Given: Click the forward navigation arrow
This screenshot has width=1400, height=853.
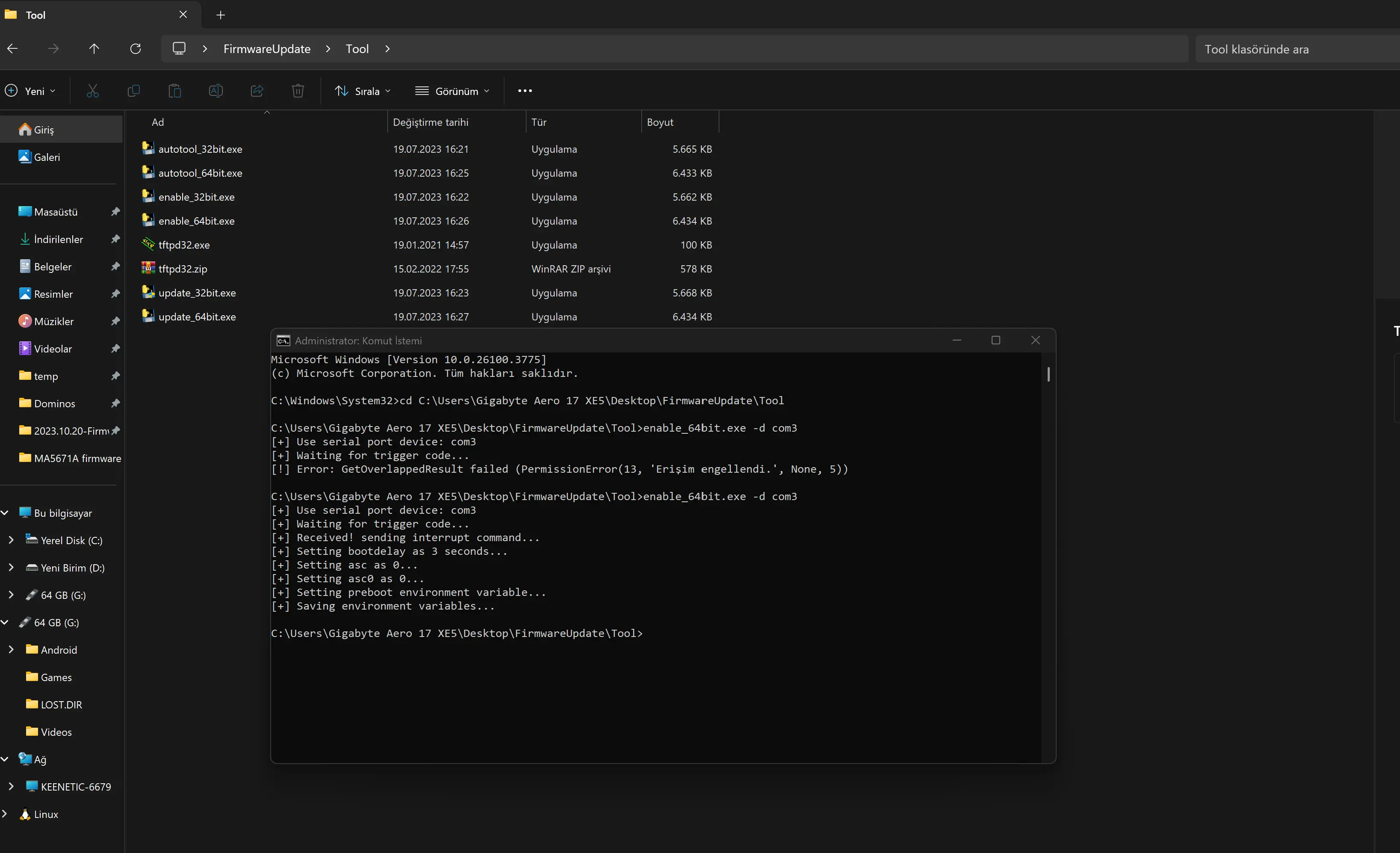Looking at the screenshot, I should (53, 49).
